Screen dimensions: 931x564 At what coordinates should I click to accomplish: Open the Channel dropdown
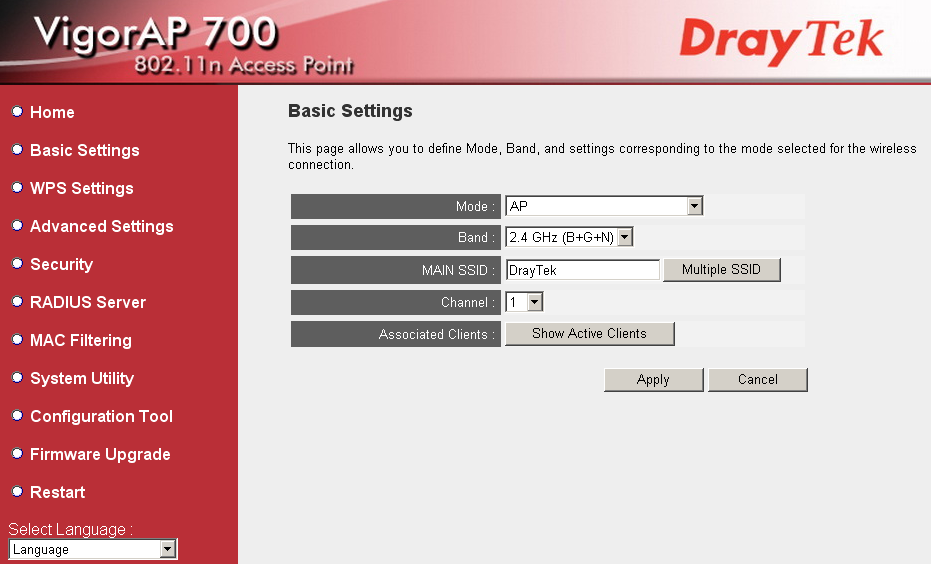tap(524, 302)
